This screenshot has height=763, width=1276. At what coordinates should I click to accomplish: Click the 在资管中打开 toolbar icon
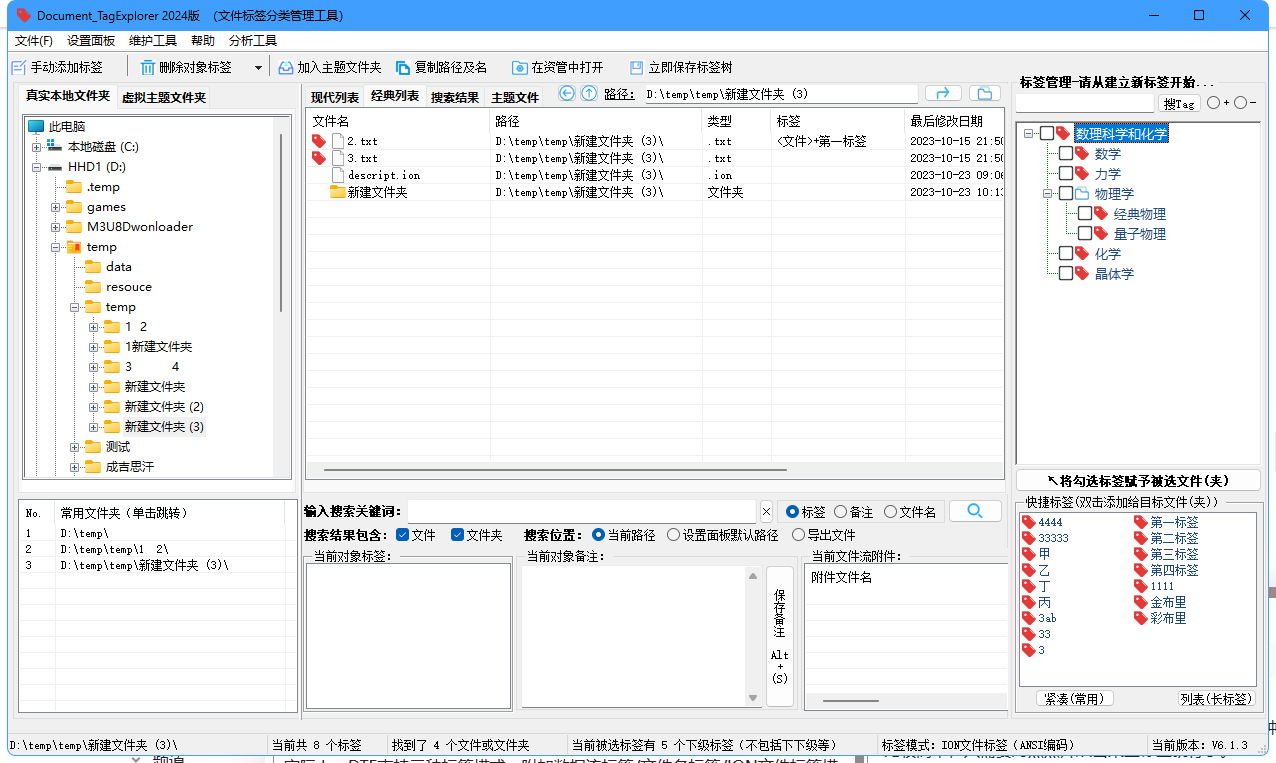(520, 68)
